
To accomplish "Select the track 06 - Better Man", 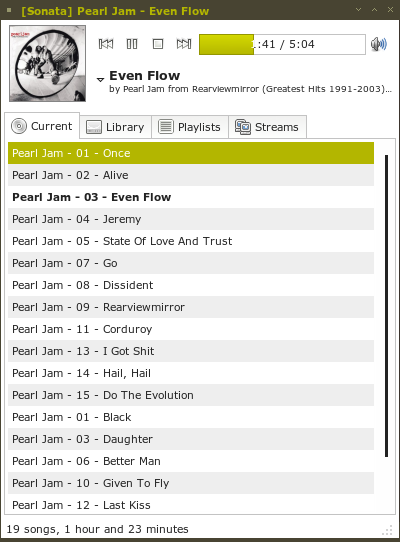I will (x=191, y=461).
